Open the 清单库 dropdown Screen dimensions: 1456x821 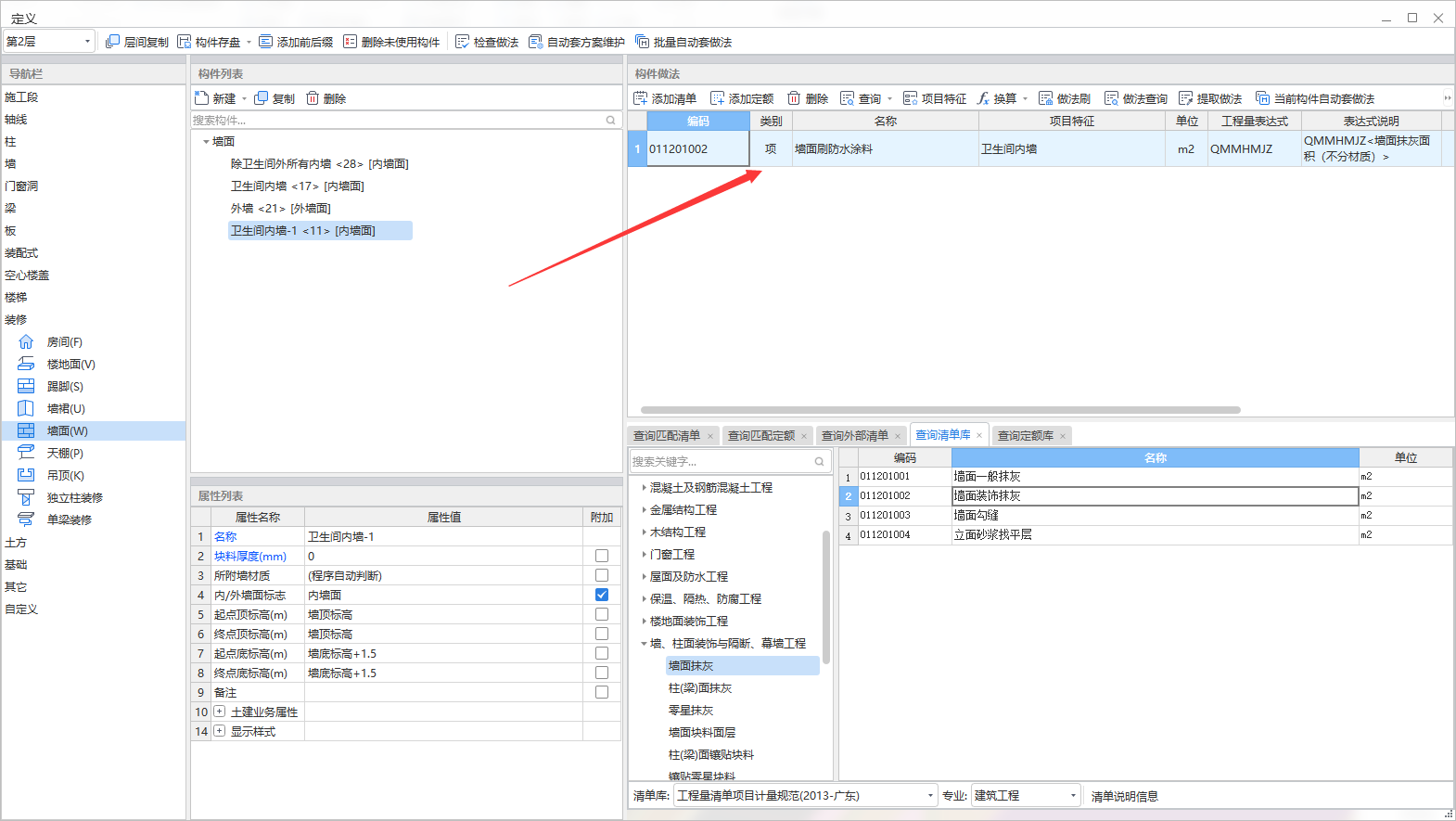tap(806, 795)
